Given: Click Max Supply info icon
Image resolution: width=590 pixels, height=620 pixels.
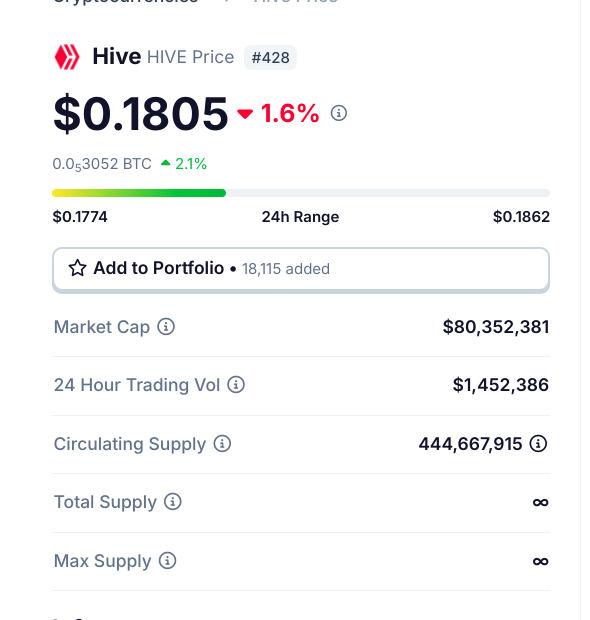Looking at the screenshot, I should [x=168, y=561].
